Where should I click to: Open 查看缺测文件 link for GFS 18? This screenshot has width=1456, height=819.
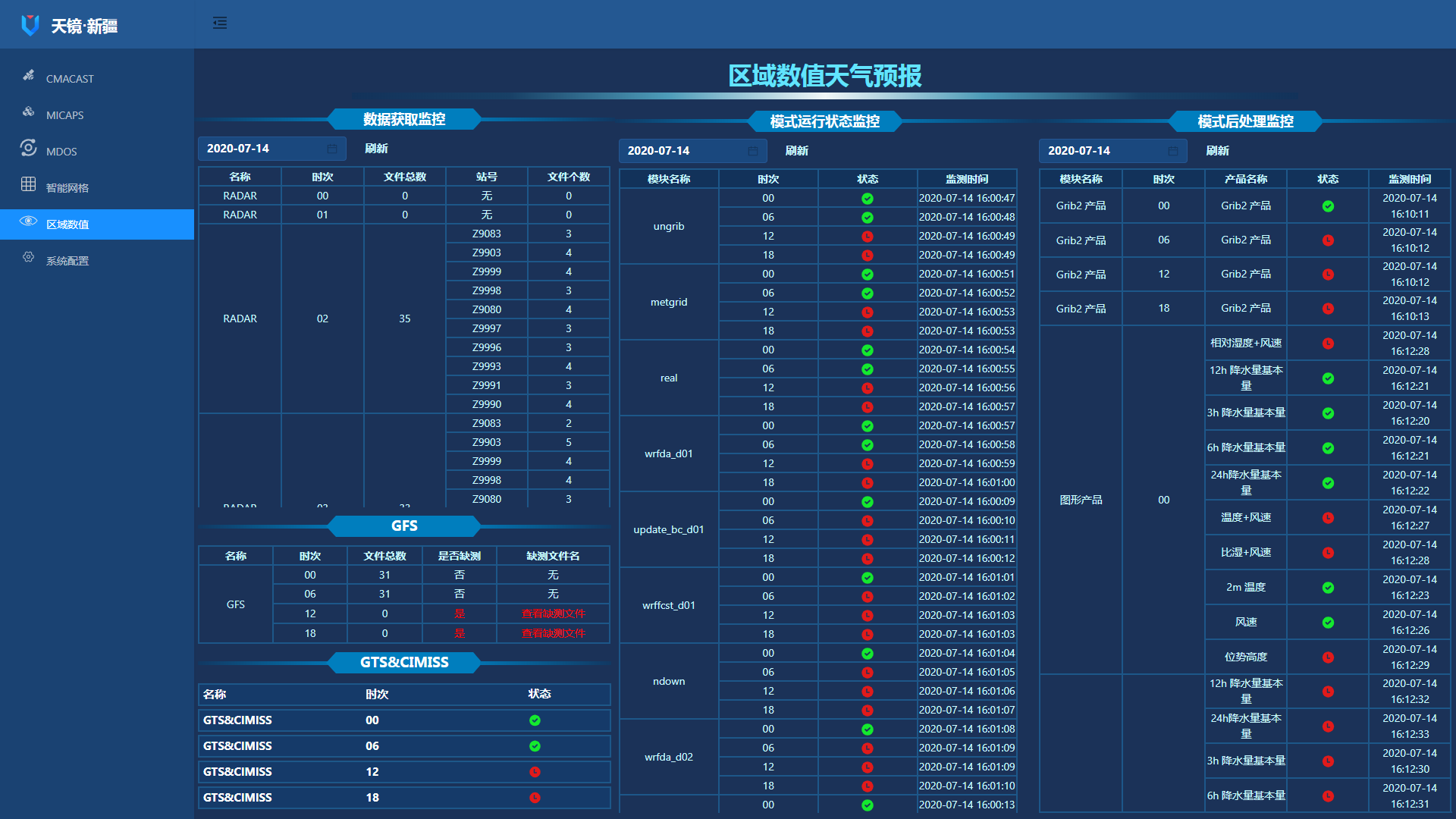click(554, 633)
